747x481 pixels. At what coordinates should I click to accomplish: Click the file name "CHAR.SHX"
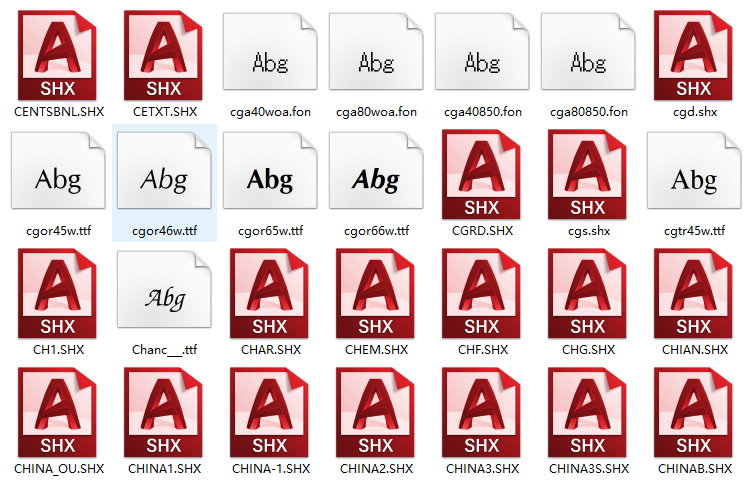271,350
